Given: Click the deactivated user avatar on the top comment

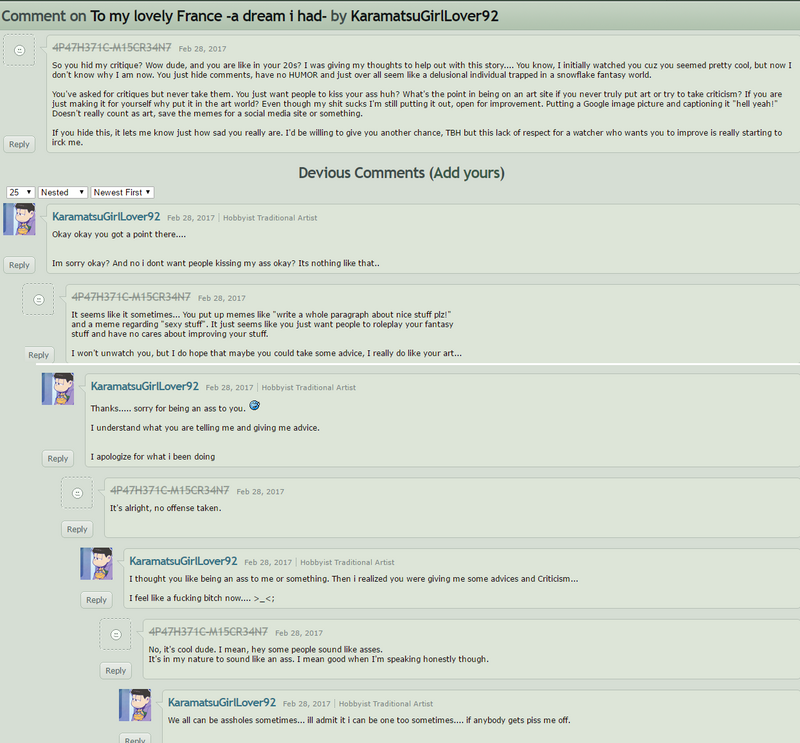Looking at the screenshot, I should point(19,50).
